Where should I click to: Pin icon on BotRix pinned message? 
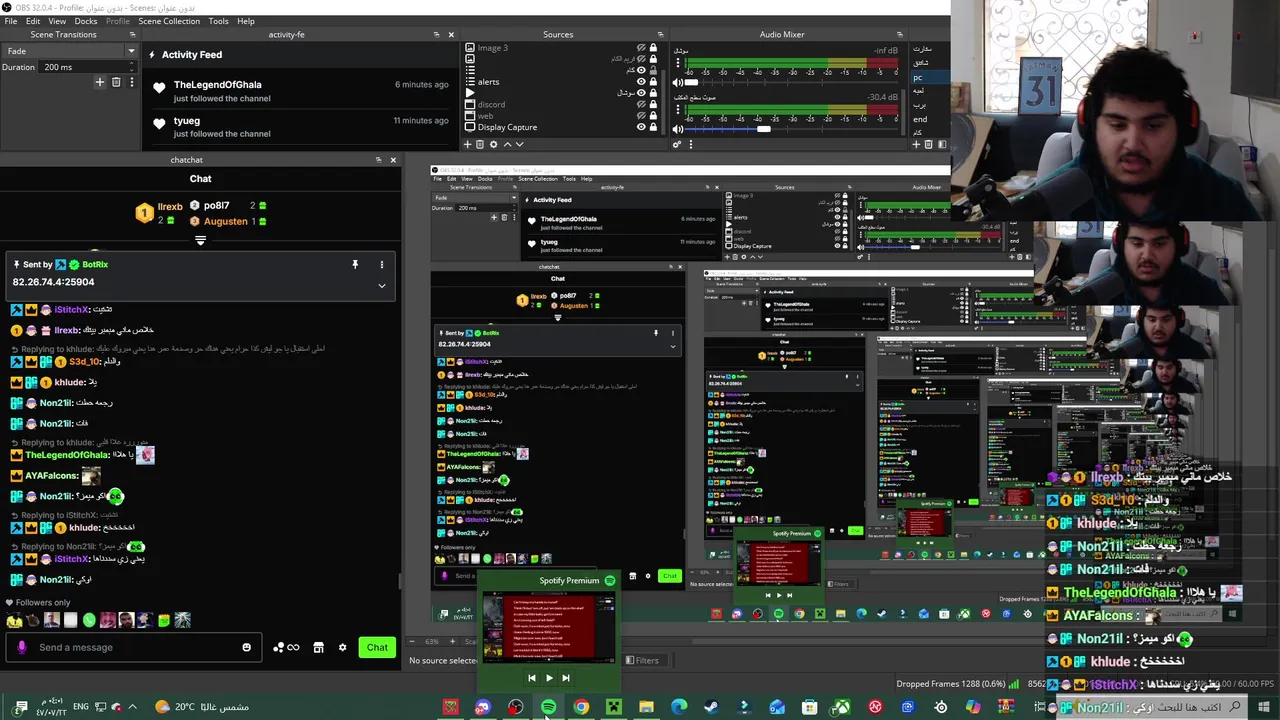(x=355, y=264)
